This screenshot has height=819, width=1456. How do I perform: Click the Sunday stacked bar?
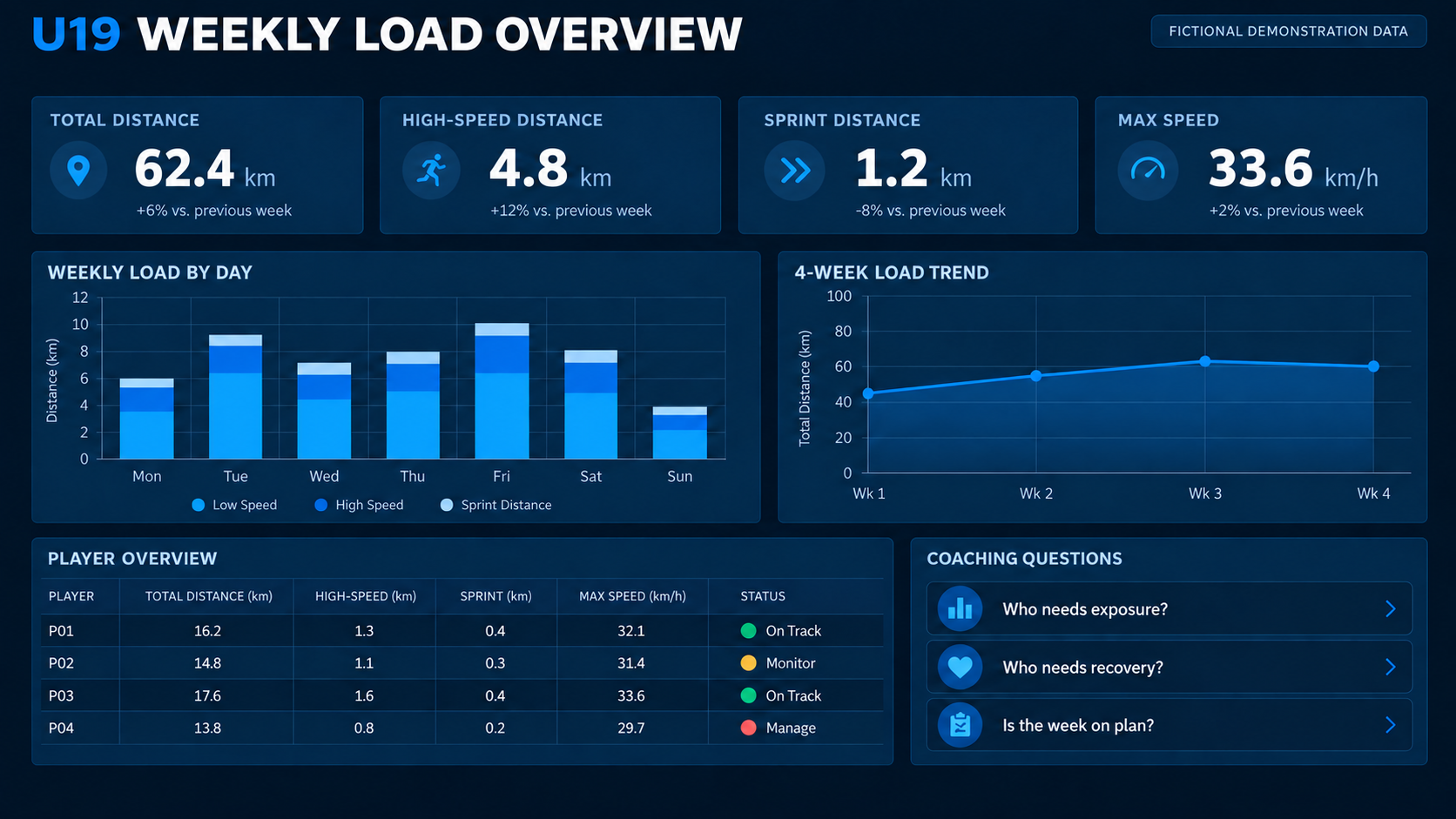tap(679, 433)
